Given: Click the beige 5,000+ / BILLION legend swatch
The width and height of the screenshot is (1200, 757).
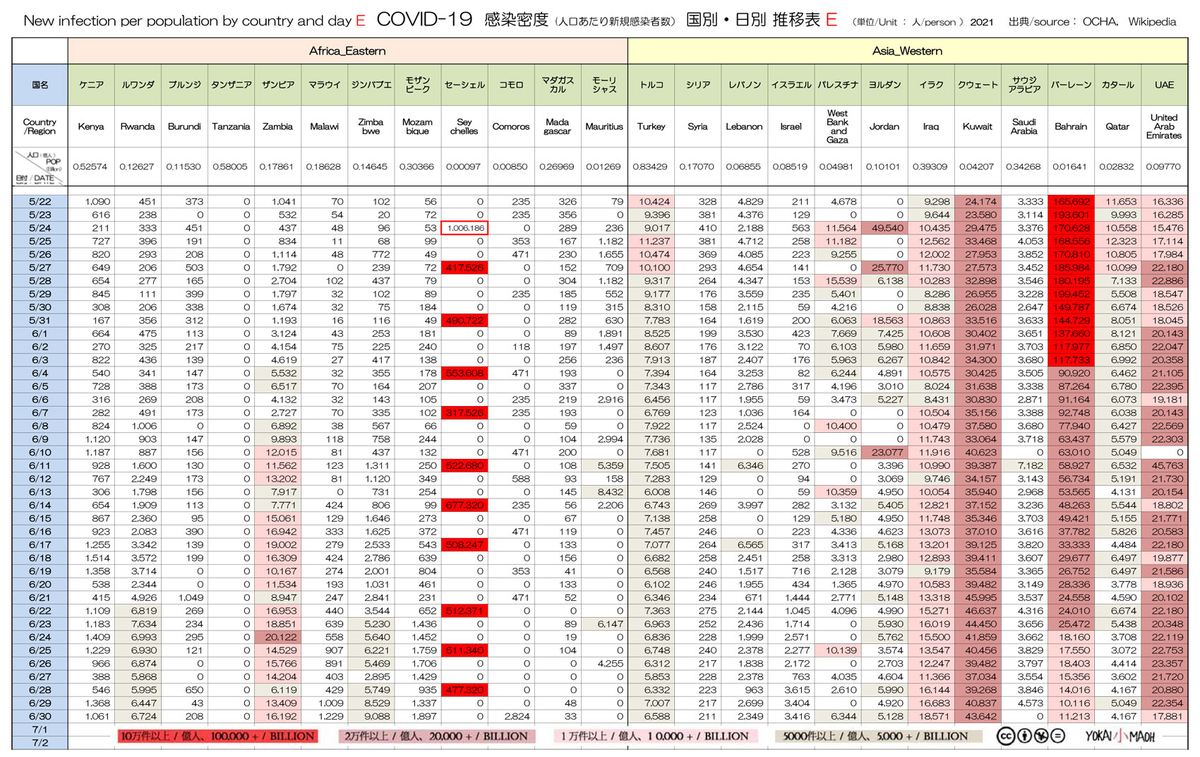Looking at the screenshot, I should click(x=881, y=736).
